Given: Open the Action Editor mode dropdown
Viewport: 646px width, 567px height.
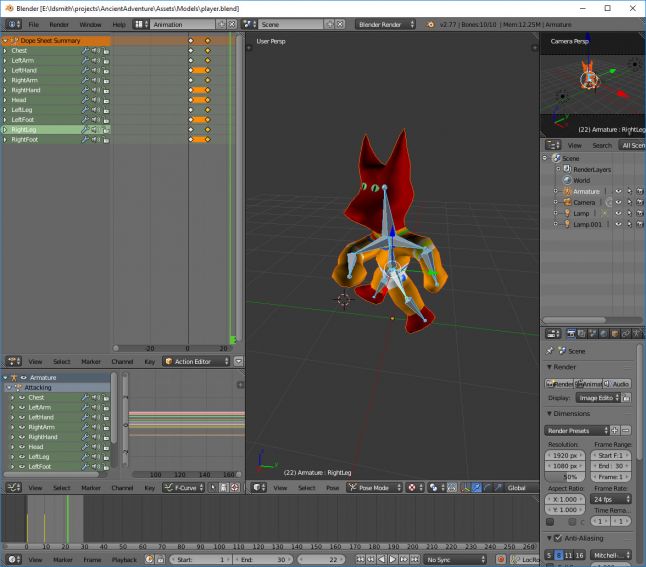Looking at the screenshot, I should point(197,361).
